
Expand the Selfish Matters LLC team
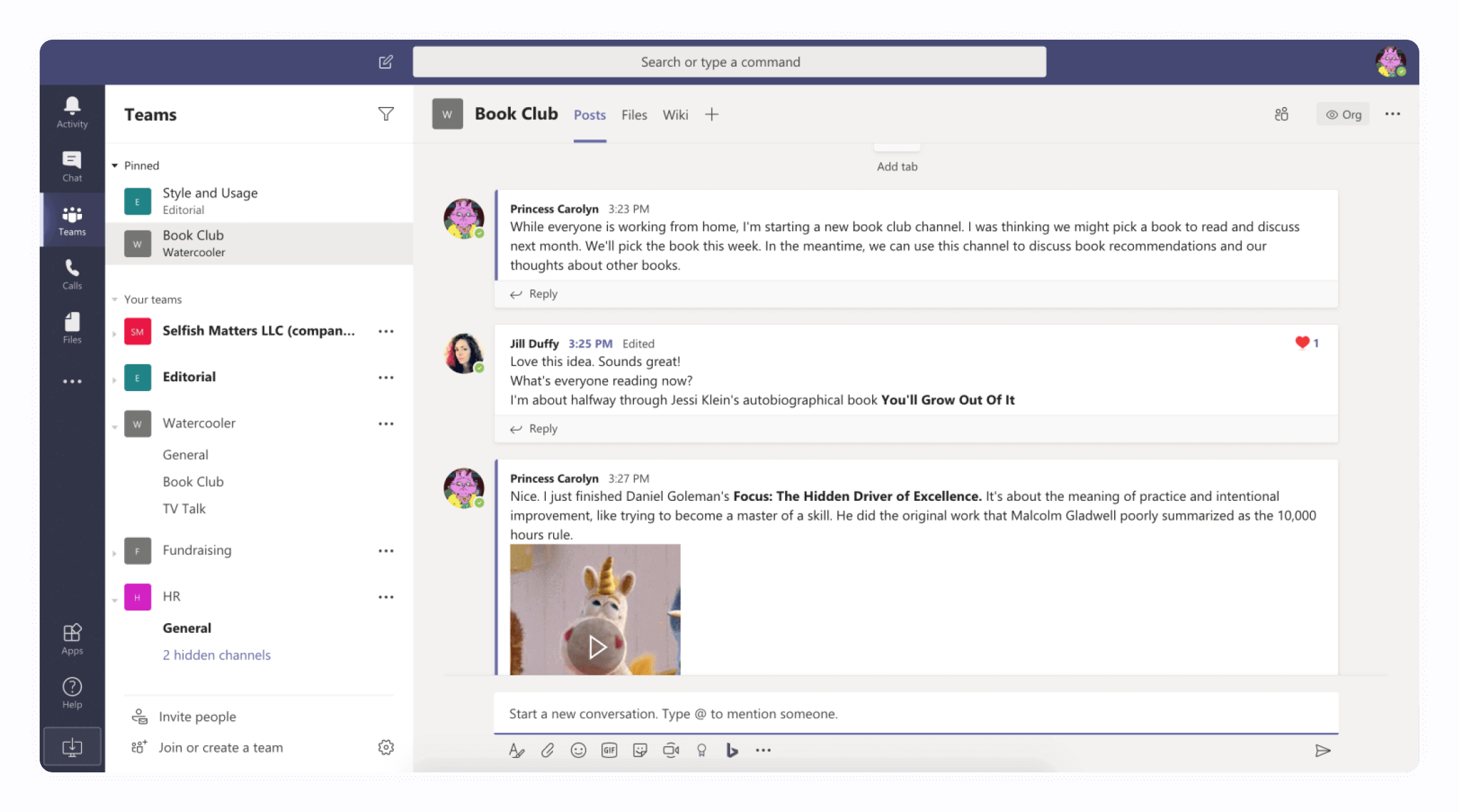click(115, 334)
